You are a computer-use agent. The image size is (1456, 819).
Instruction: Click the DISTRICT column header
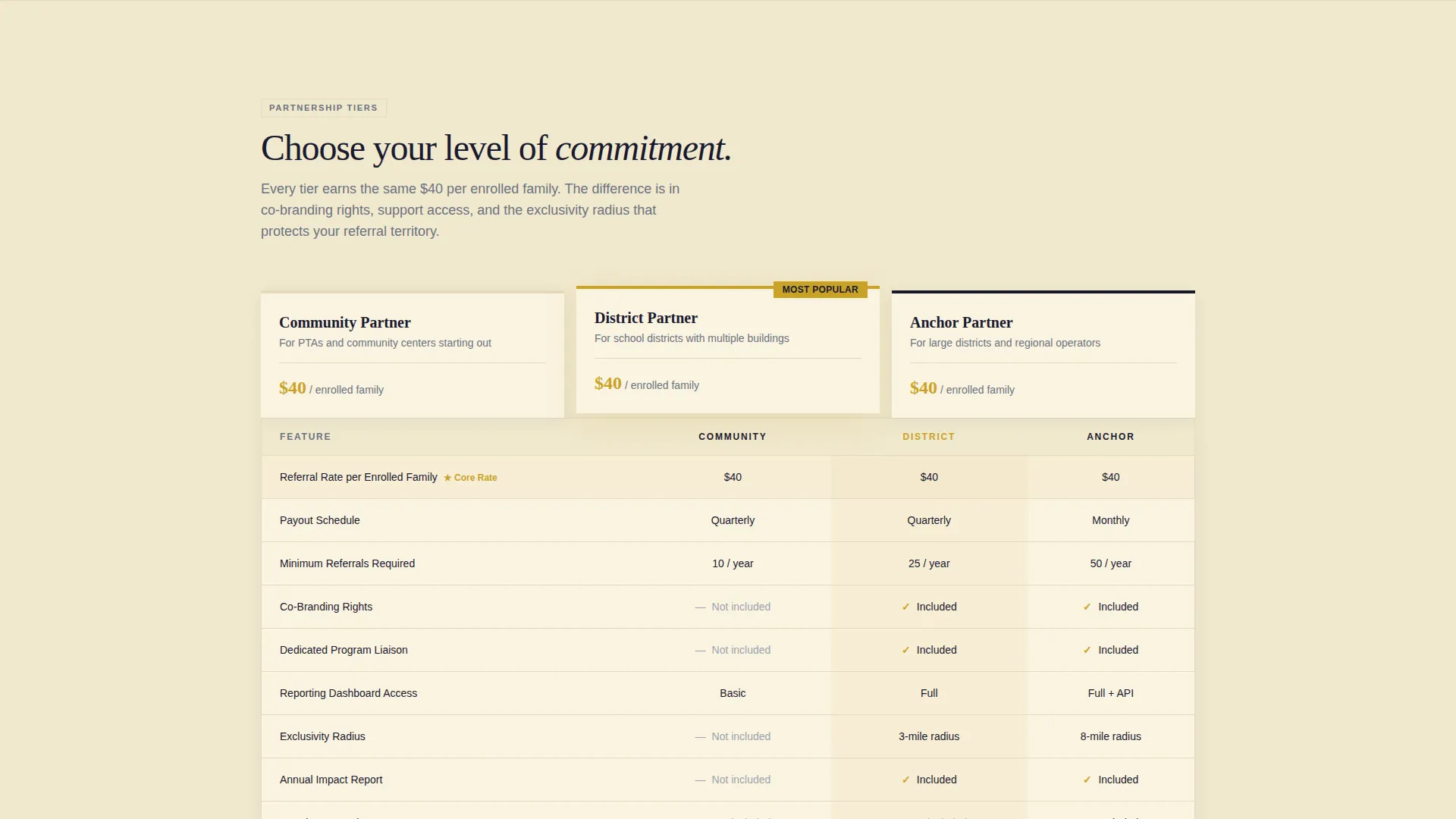click(x=929, y=437)
